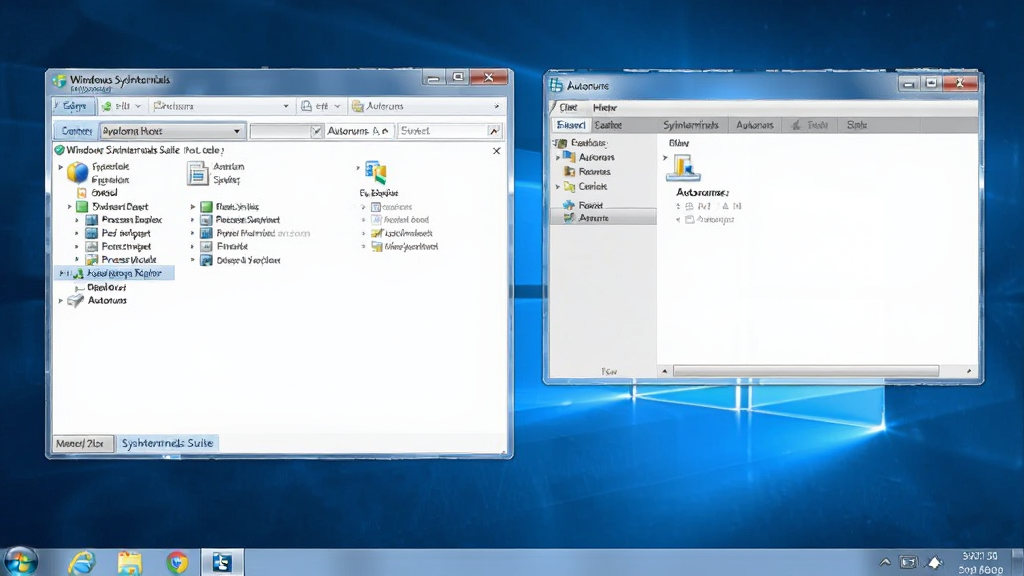This screenshot has height=576, width=1024.
Task: Click the Autoruns window title bar icon
Action: [556, 85]
